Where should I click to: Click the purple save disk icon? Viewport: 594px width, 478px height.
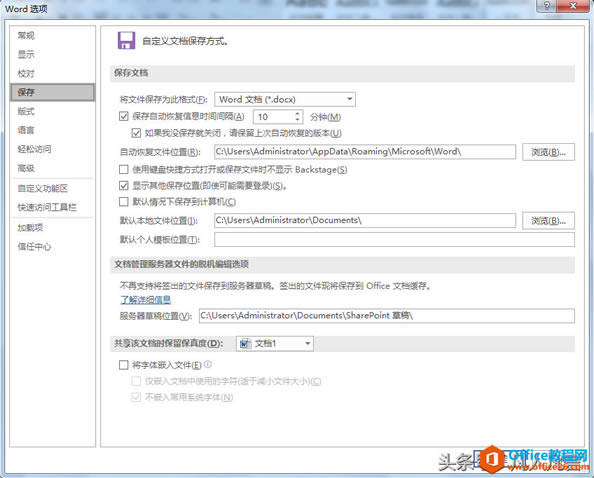126,41
